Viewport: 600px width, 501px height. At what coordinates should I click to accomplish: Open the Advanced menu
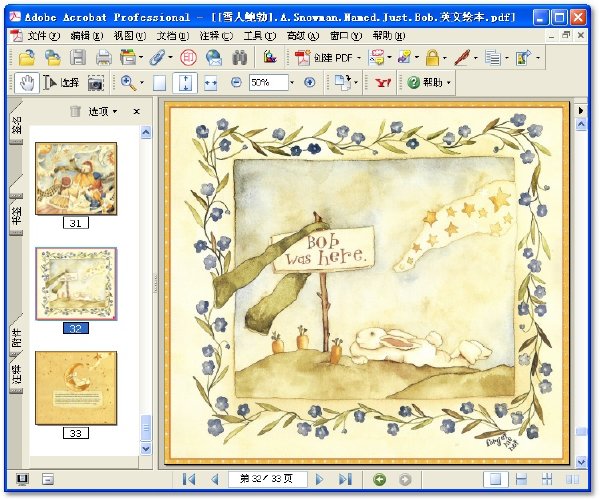tap(303, 36)
